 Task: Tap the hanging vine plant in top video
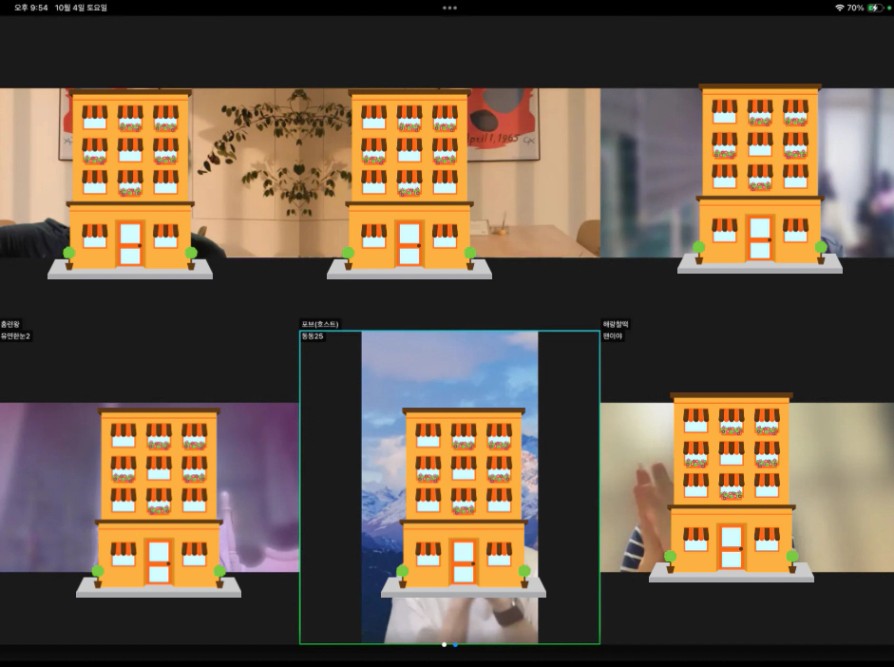pyautogui.click(x=270, y=150)
